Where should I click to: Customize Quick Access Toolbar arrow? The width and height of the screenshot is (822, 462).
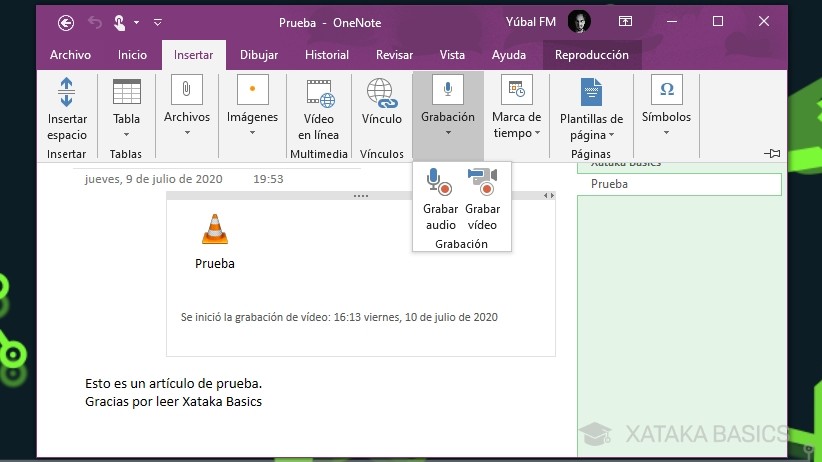pos(157,23)
